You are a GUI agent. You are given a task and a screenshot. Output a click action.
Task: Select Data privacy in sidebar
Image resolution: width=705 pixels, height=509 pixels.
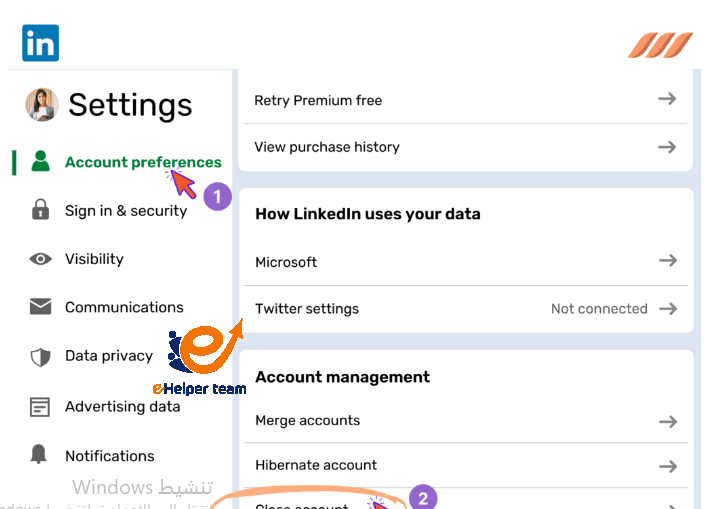pyautogui.click(x=109, y=356)
